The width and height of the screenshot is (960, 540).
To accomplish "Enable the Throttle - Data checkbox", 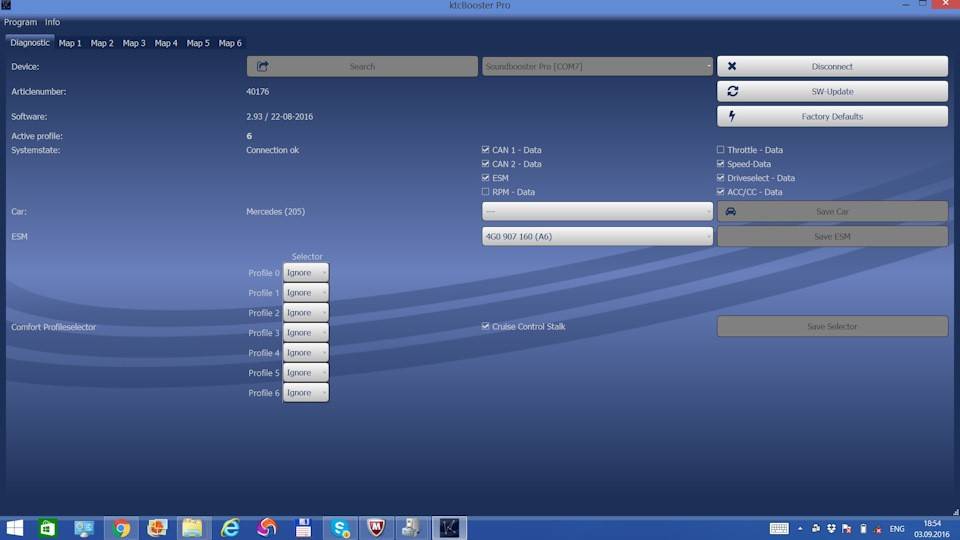I will point(721,150).
